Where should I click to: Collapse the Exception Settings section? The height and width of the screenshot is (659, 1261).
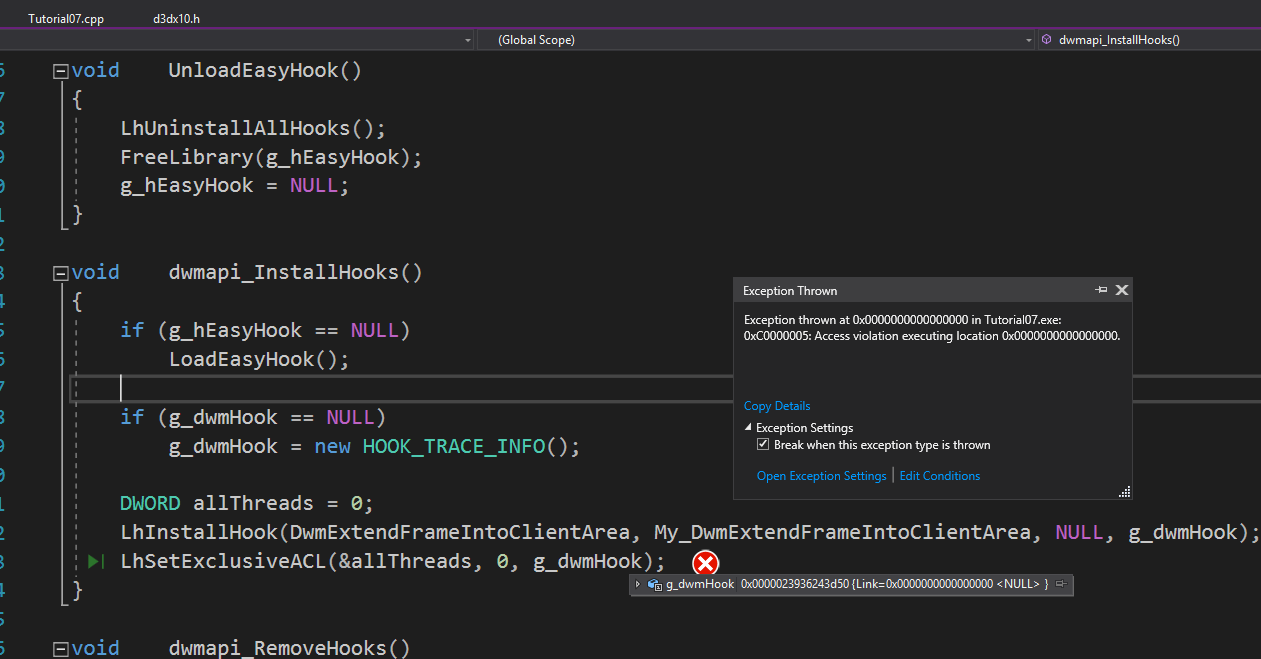pyautogui.click(x=749, y=428)
